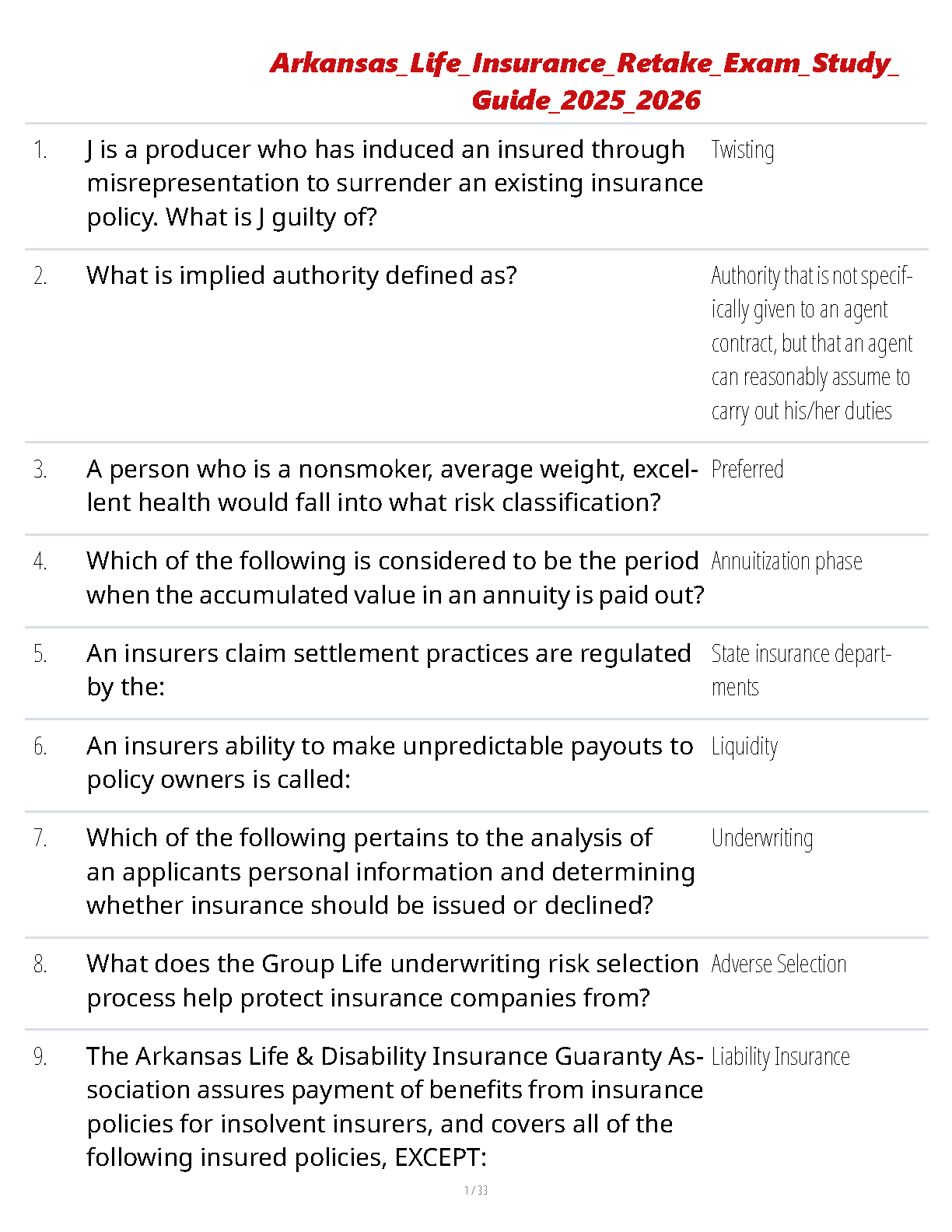
Task: Click the answer "Twisting"
Action: pyautogui.click(x=742, y=150)
